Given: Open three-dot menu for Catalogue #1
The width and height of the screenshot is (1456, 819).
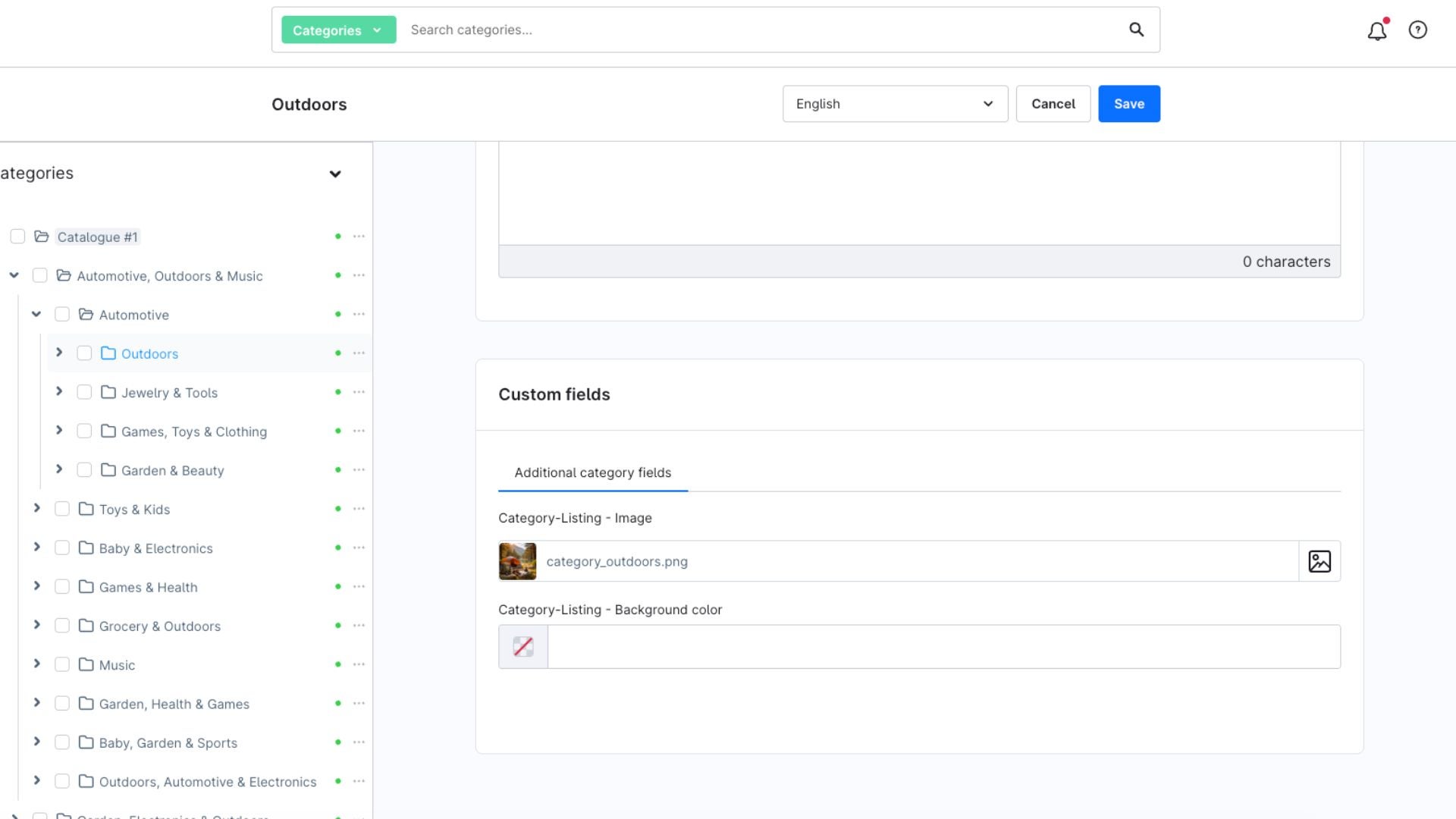Looking at the screenshot, I should click(359, 237).
